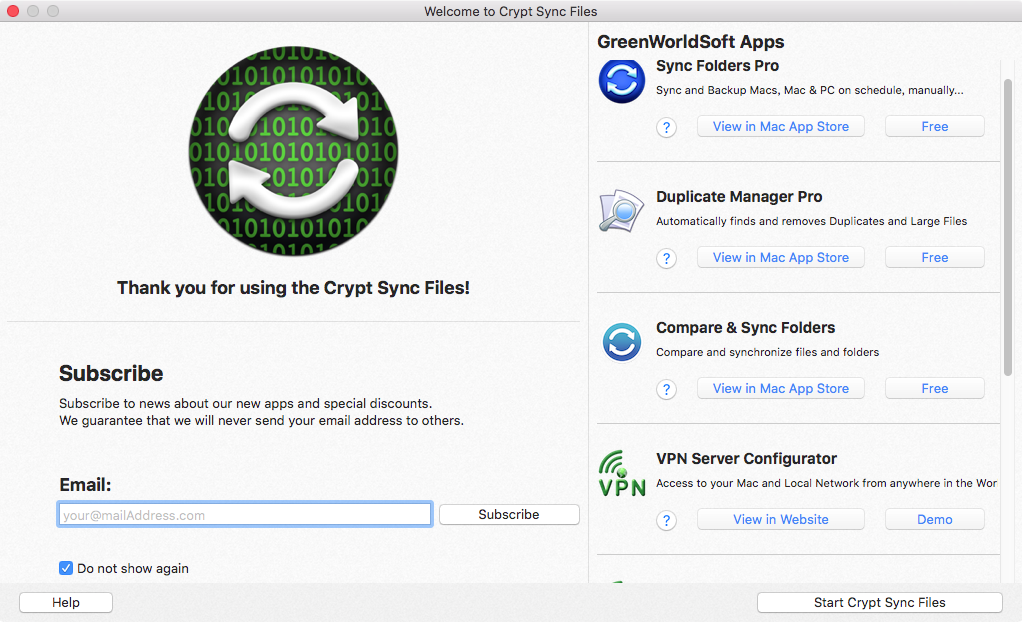Screen dimensions: 1022x622
Task: Click 'Access to your Mac and Local Network' text
Action: pos(826,483)
